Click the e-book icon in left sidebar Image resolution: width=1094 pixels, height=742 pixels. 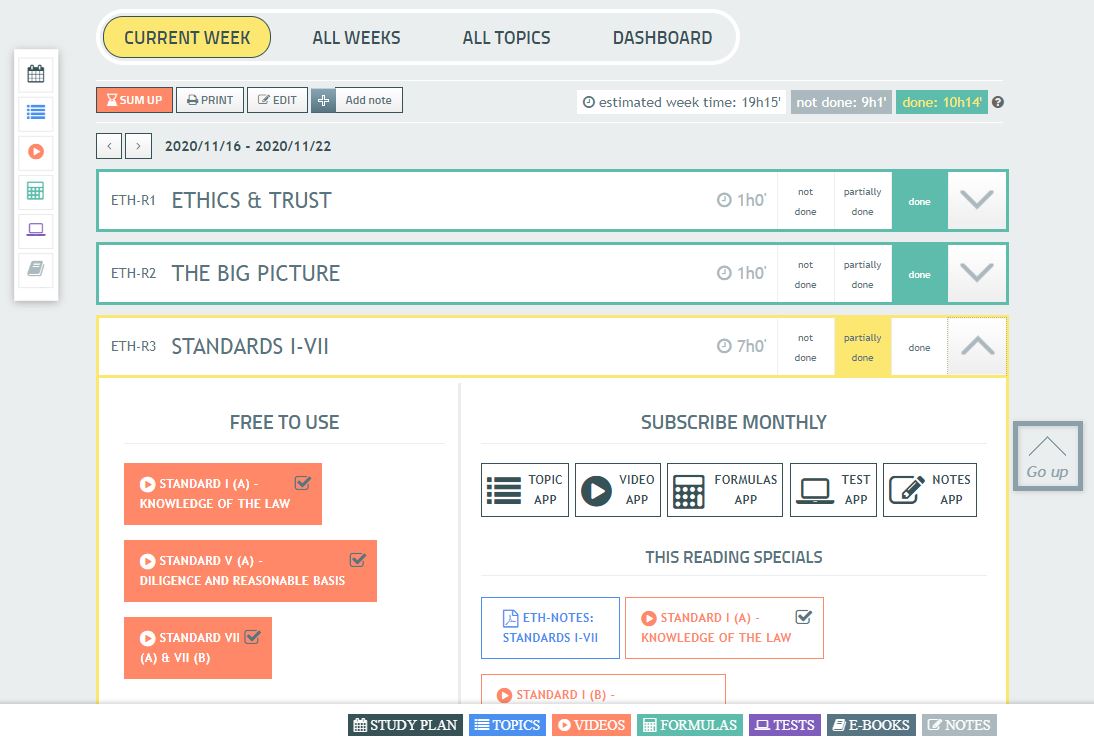36,269
